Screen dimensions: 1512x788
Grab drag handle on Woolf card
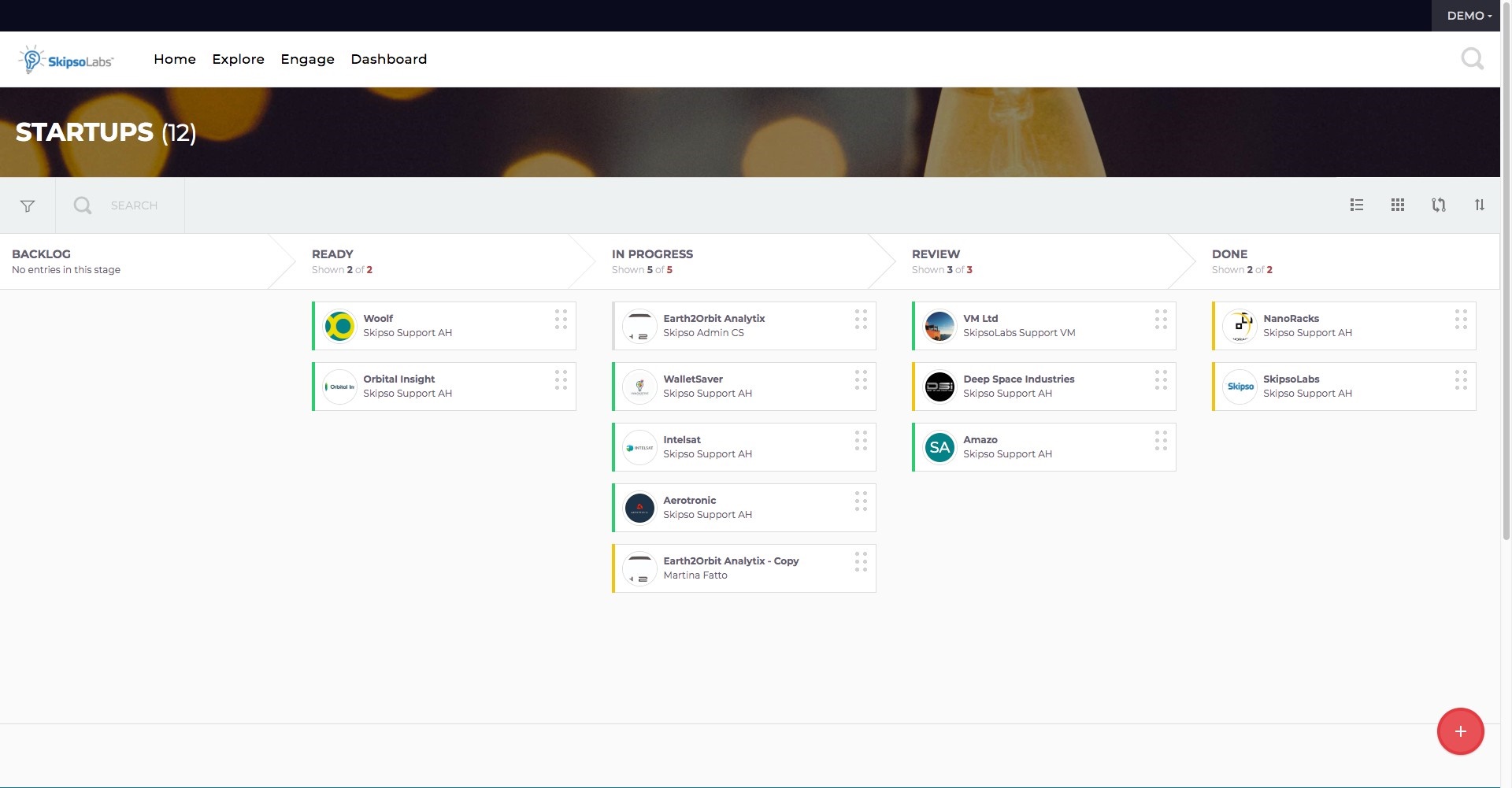561,319
